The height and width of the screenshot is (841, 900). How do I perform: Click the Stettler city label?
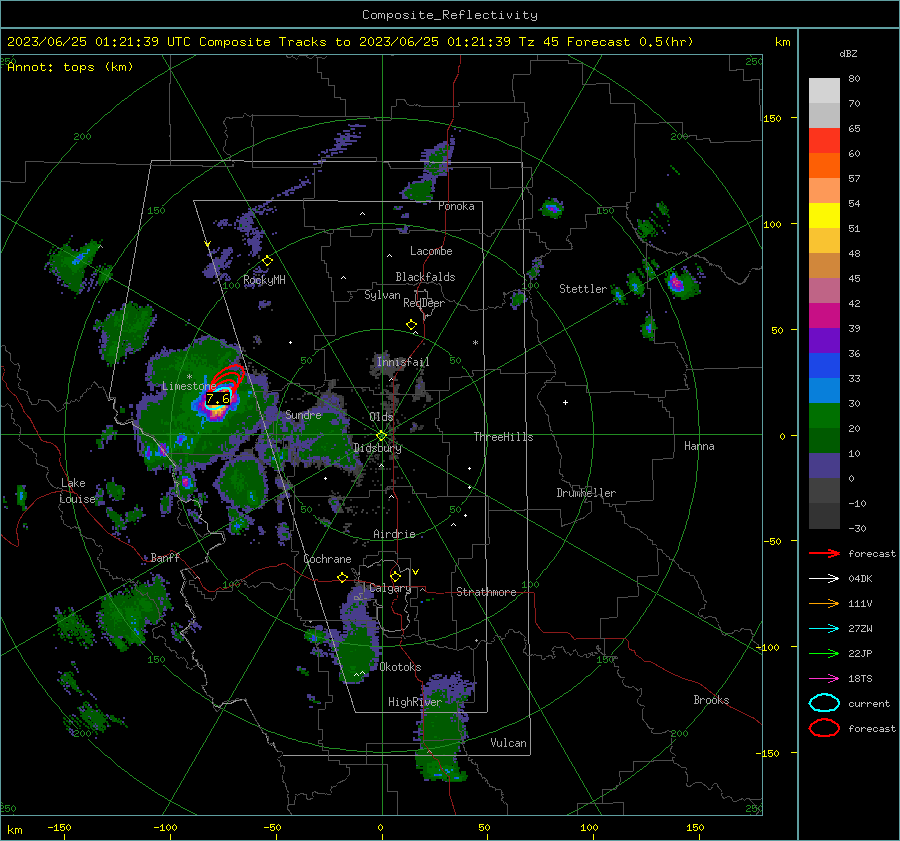coord(583,289)
